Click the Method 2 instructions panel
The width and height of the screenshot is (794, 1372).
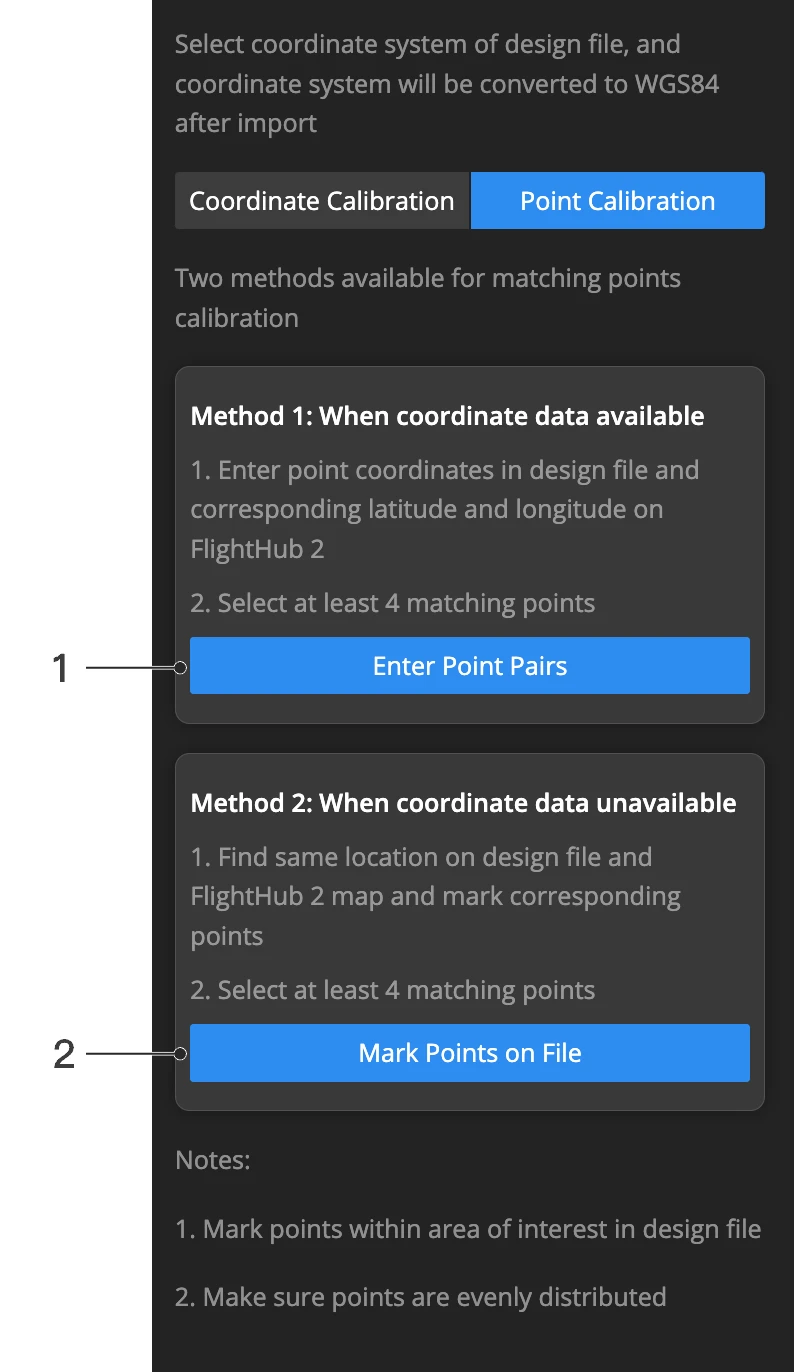tap(470, 930)
